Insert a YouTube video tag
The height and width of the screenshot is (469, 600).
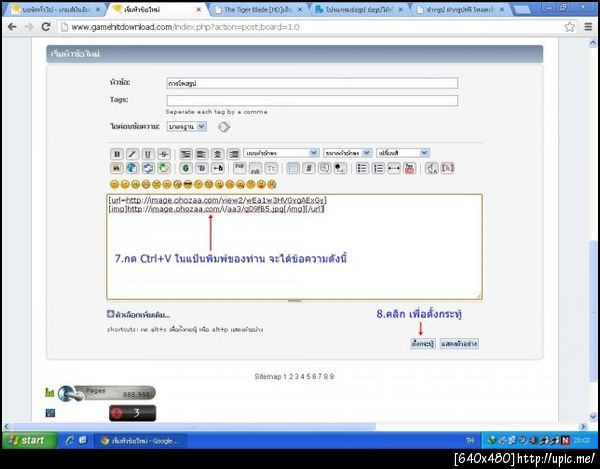(409, 168)
